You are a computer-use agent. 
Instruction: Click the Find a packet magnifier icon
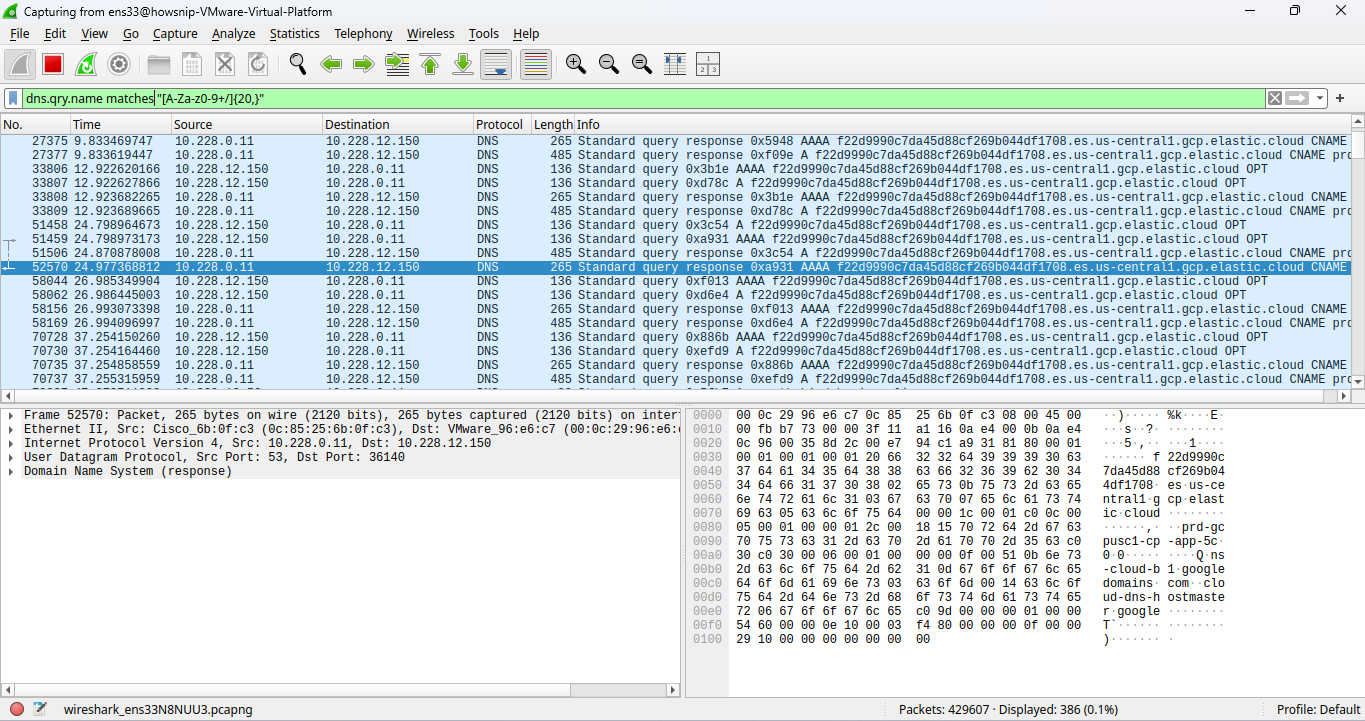(298, 64)
